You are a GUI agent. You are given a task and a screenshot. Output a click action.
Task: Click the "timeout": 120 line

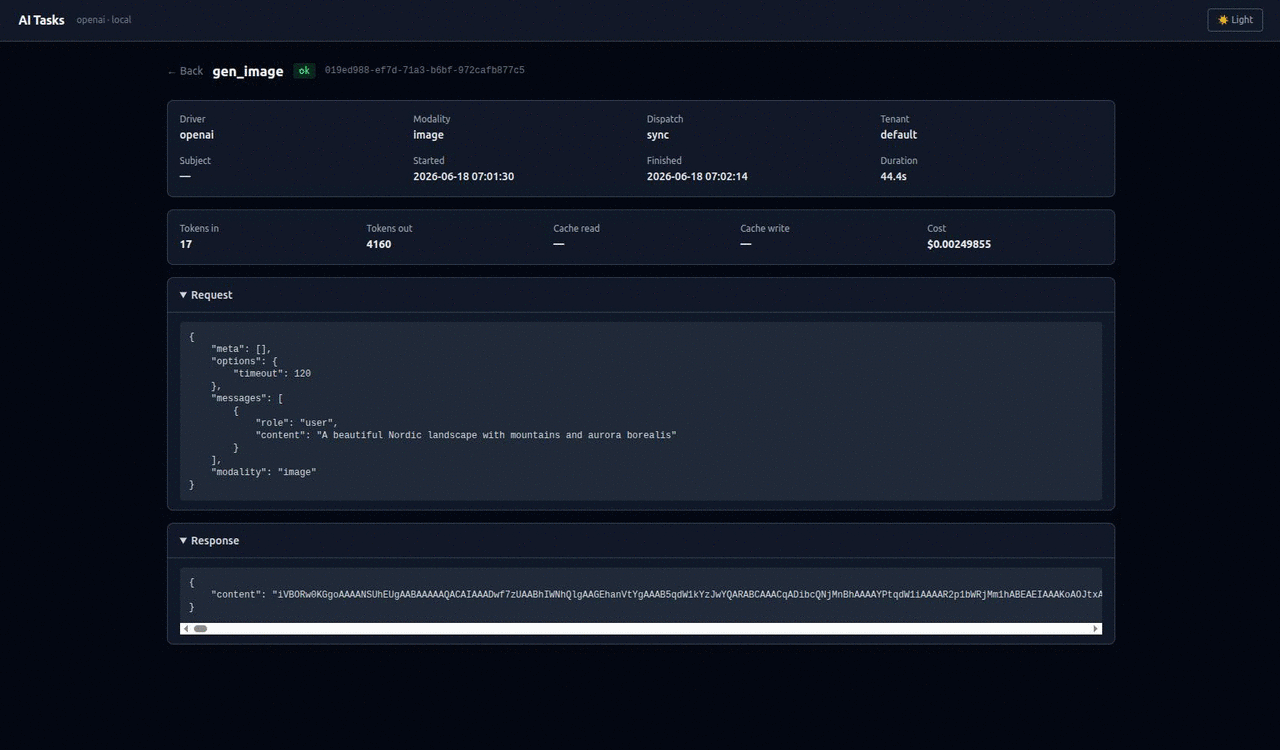[272, 374]
